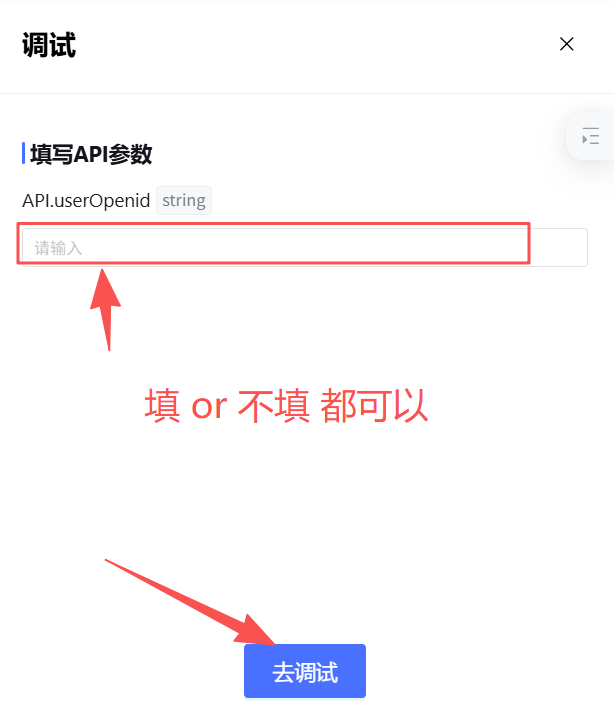Toggle the floating panel outline button

point(590,136)
